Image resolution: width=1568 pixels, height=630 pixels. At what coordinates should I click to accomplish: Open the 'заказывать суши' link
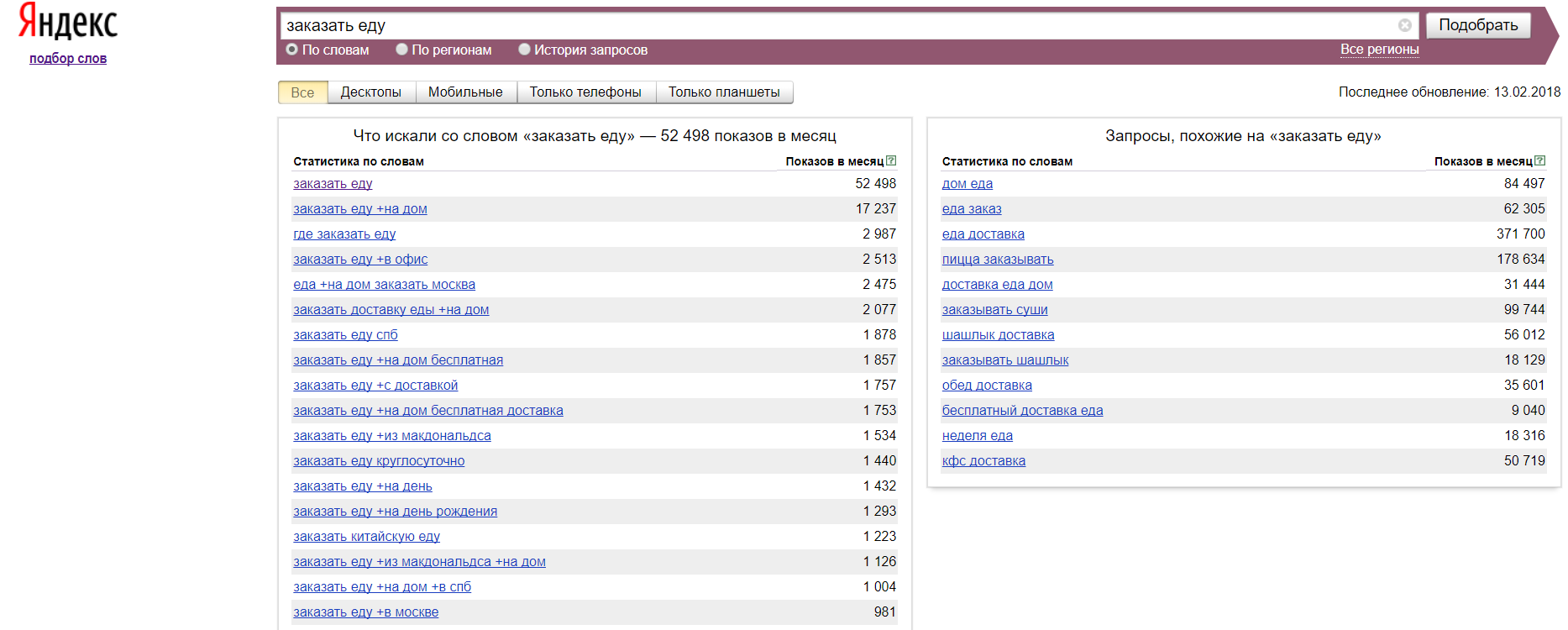tap(995, 310)
